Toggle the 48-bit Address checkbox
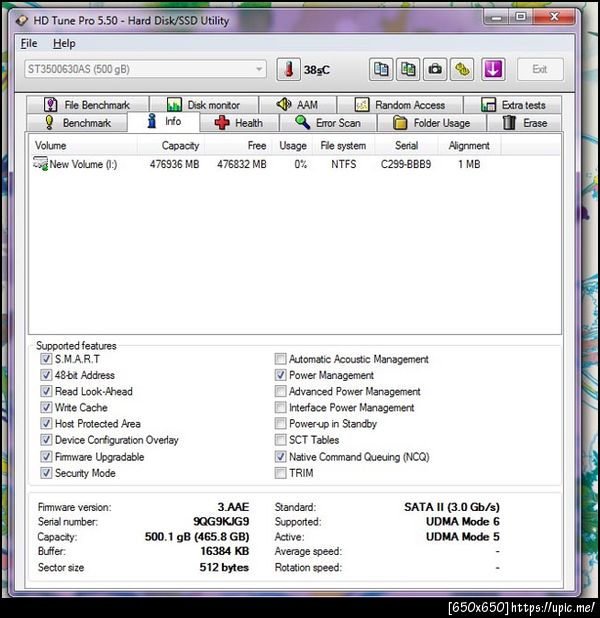The image size is (600, 618). [46, 375]
